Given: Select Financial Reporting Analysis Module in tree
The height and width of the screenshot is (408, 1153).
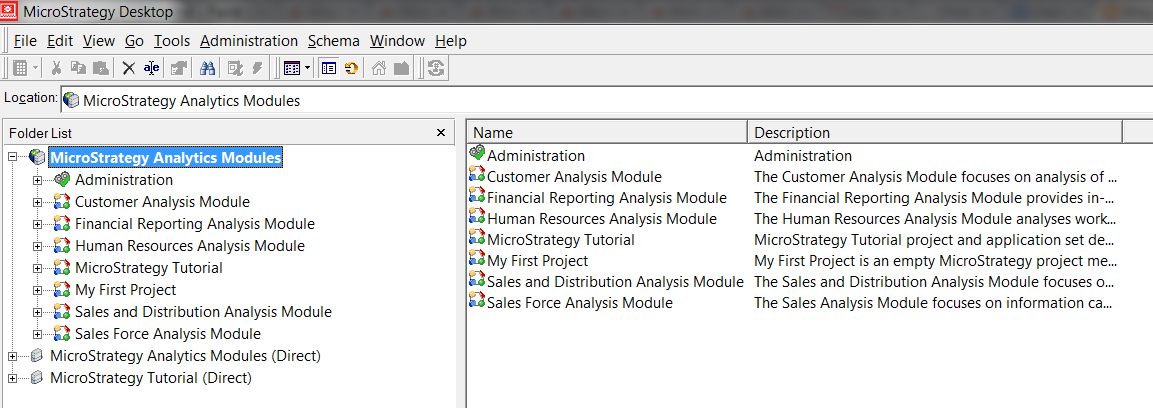Looking at the screenshot, I should coord(195,224).
